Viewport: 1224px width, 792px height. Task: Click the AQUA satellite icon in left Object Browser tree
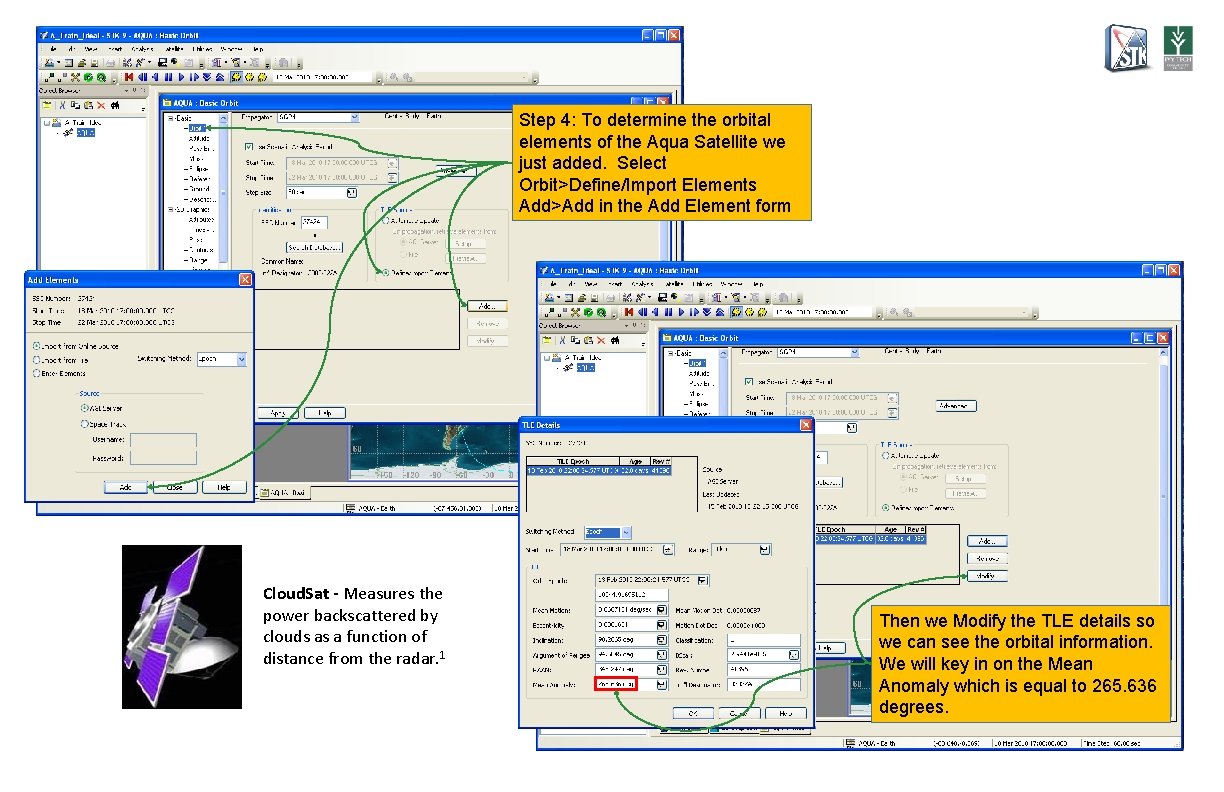(68, 133)
